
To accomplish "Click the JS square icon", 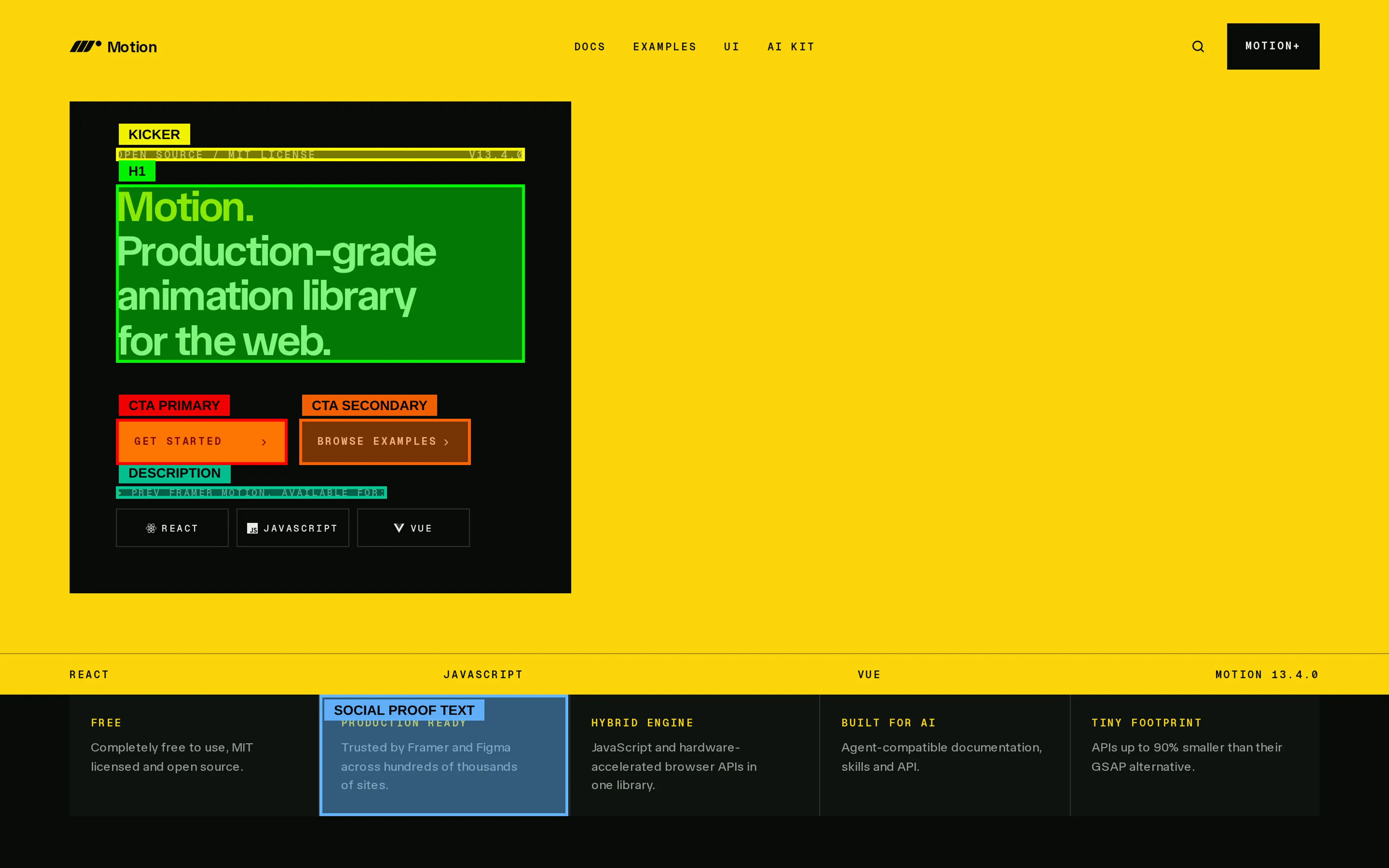I will [252, 528].
